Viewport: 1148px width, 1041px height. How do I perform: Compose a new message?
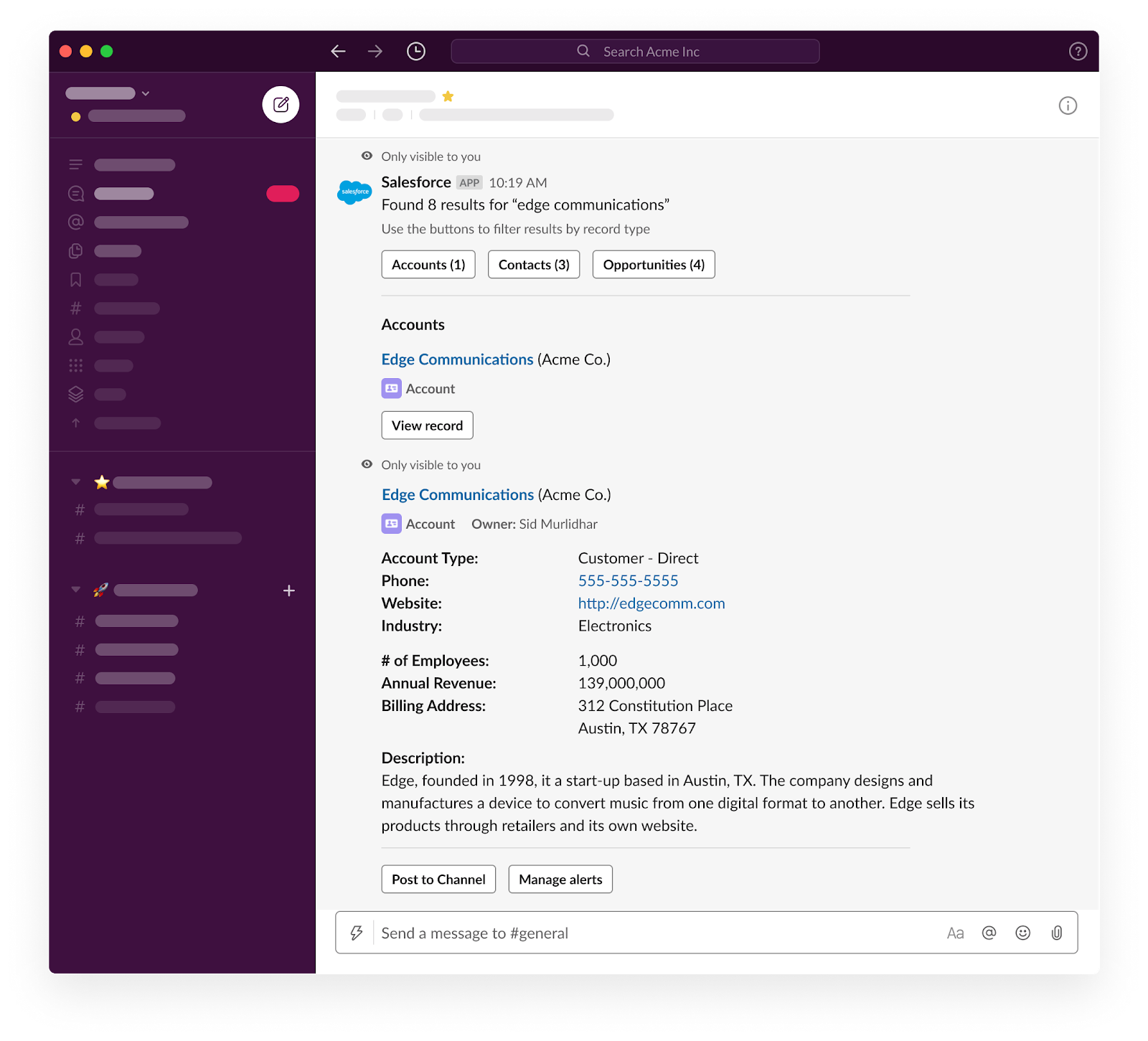tap(281, 105)
